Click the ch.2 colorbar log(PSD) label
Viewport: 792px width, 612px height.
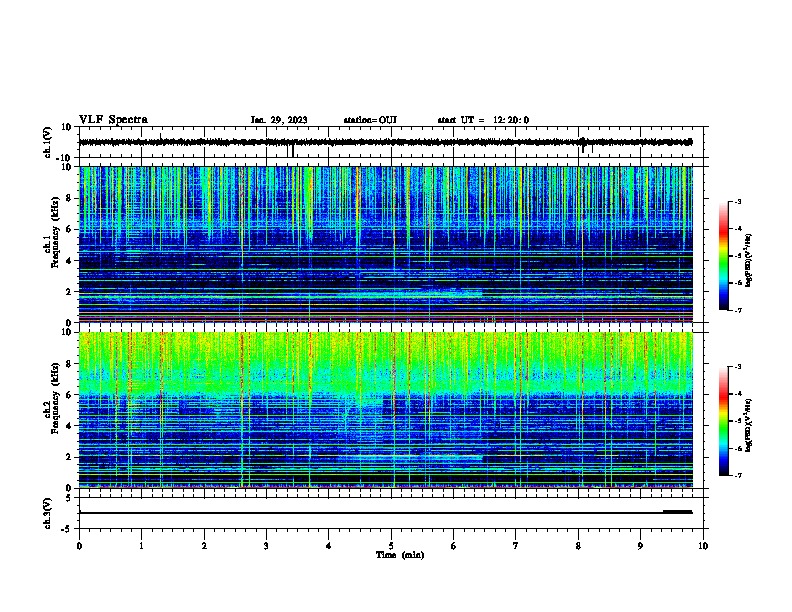pyautogui.click(x=749, y=425)
